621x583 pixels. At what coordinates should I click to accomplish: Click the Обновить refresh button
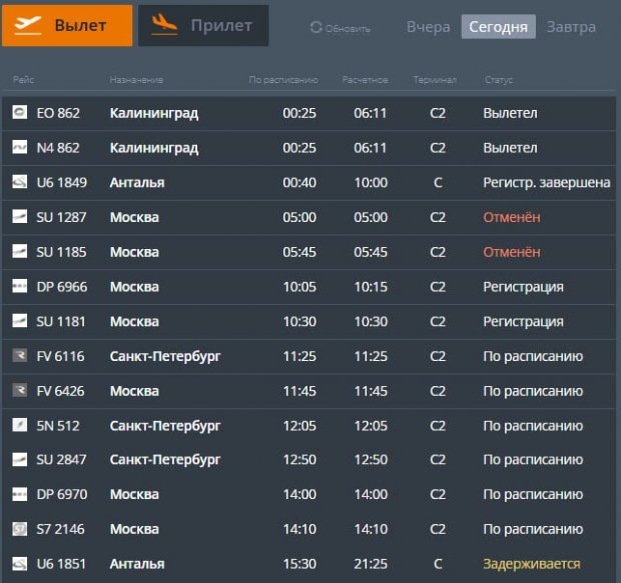[x=341, y=28]
